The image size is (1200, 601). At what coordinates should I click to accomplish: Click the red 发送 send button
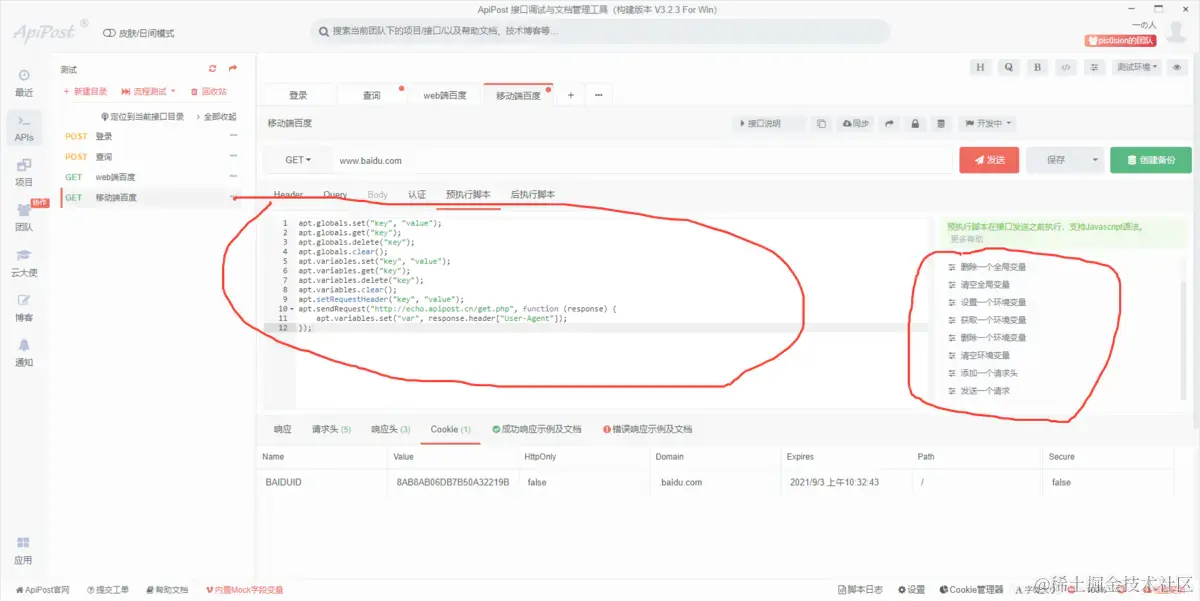(x=988, y=160)
